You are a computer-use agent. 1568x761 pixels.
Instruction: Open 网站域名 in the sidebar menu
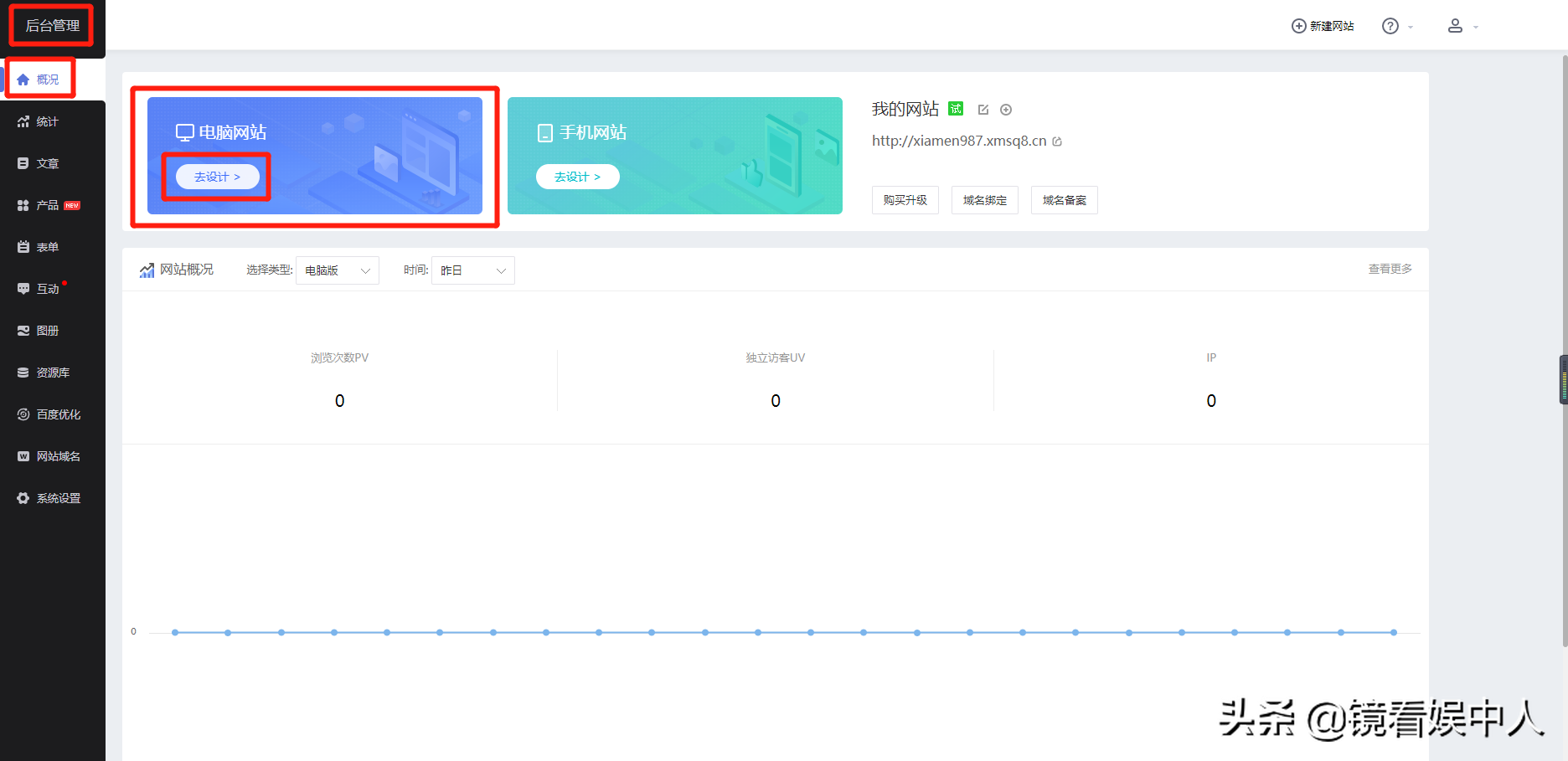[x=53, y=456]
